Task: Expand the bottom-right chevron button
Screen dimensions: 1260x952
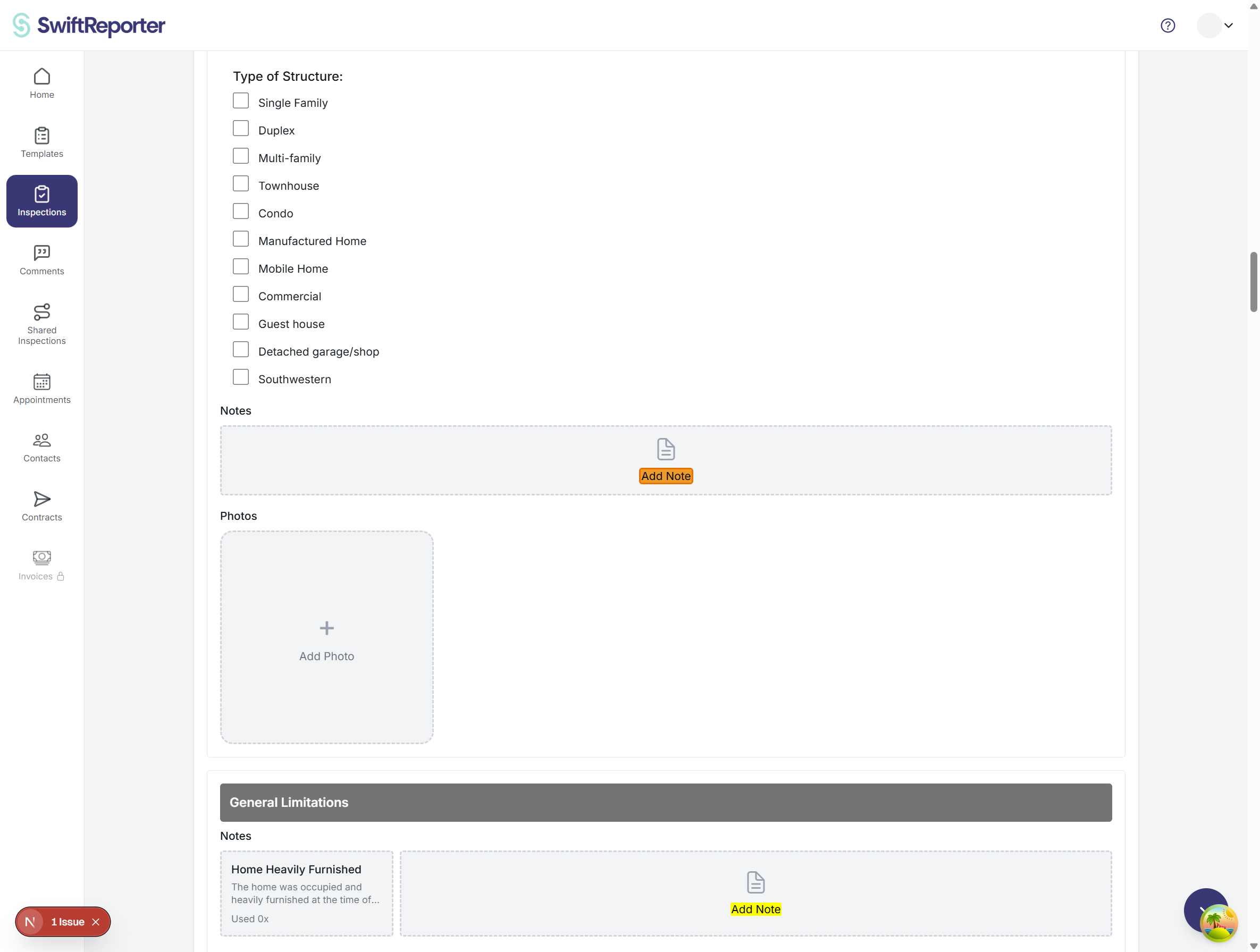Action: (x=1206, y=911)
